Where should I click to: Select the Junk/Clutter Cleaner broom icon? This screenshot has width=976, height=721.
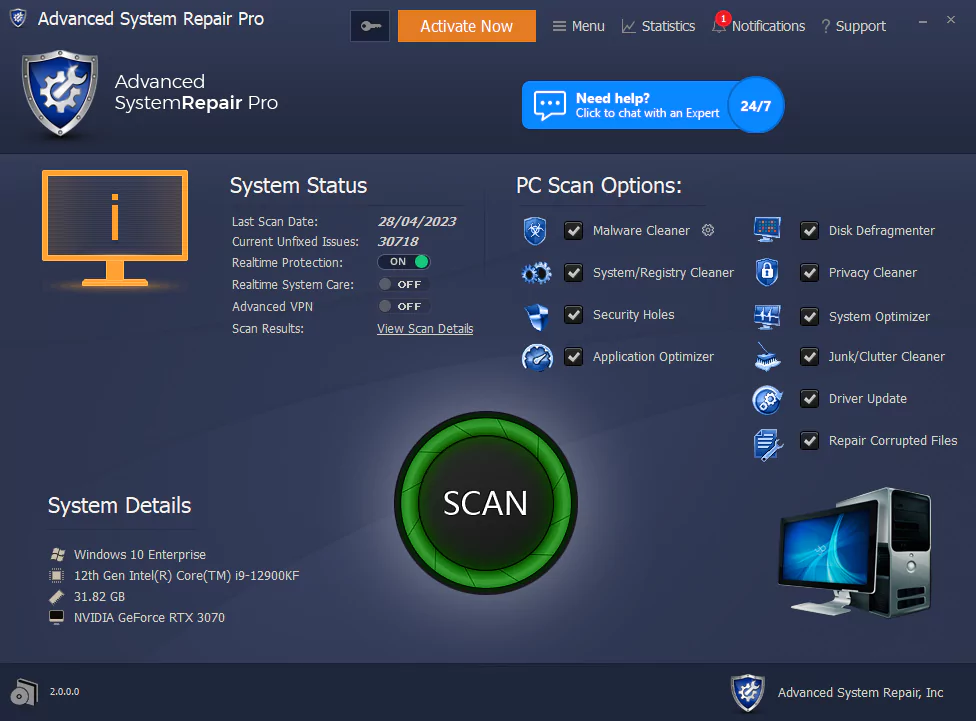[767, 356]
